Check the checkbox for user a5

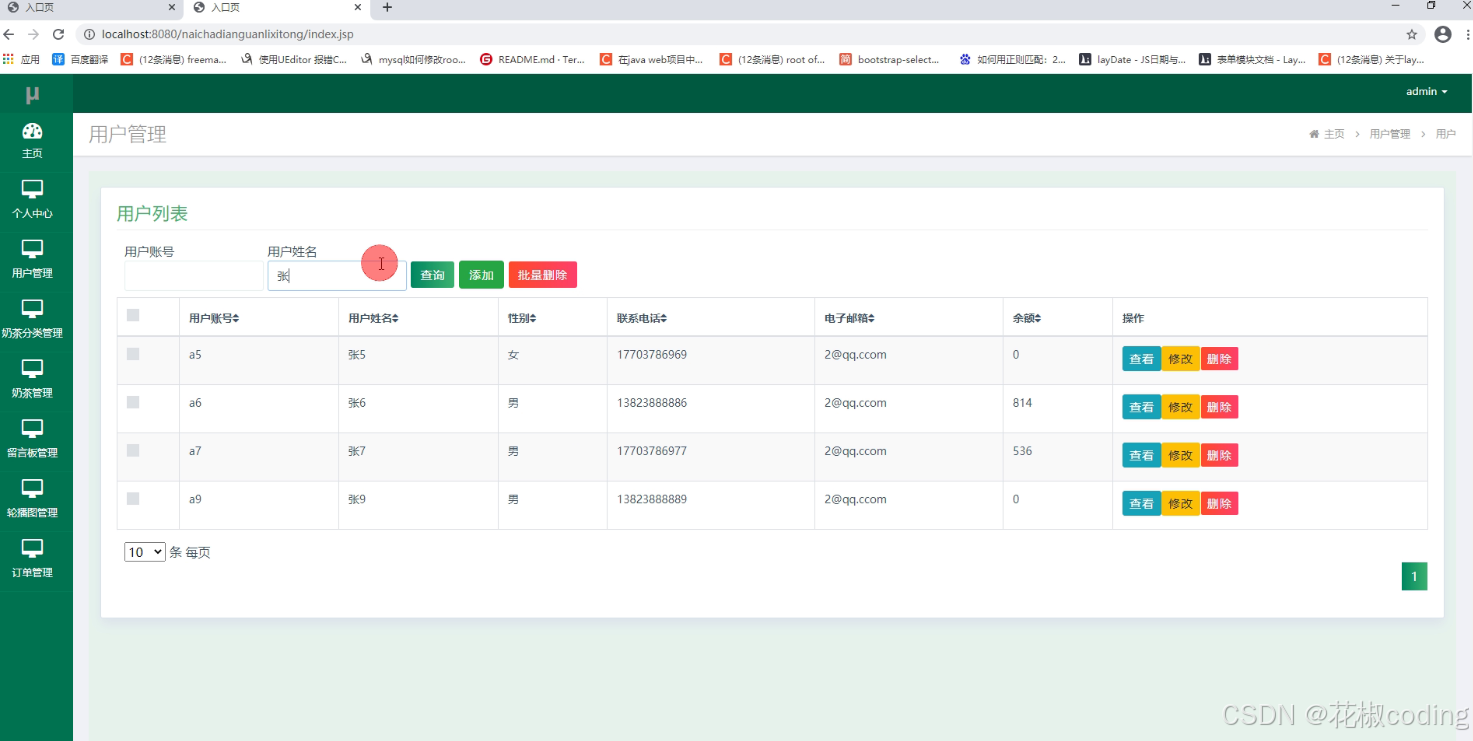tap(133, 354)
